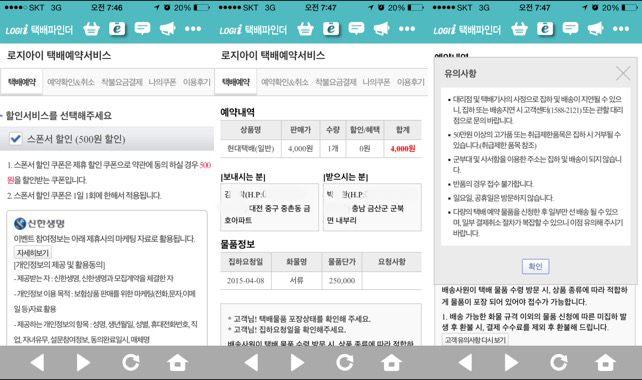The width and height of the screenshot is (642, 380).
Task: Click the 수량 value 1개
Action: (x=333, y=149)
